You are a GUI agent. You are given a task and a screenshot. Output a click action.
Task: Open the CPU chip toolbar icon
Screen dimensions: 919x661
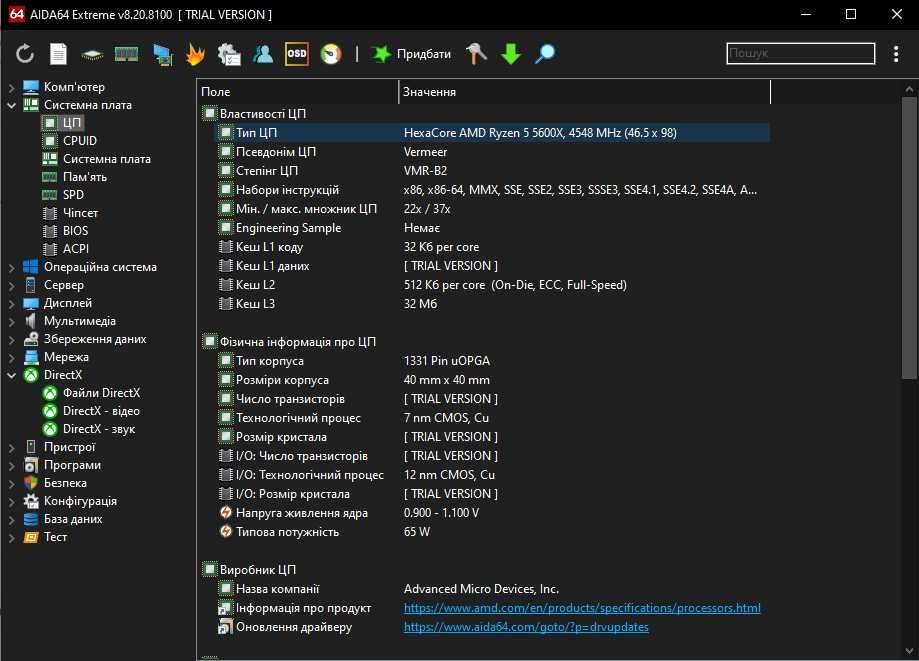92,55
